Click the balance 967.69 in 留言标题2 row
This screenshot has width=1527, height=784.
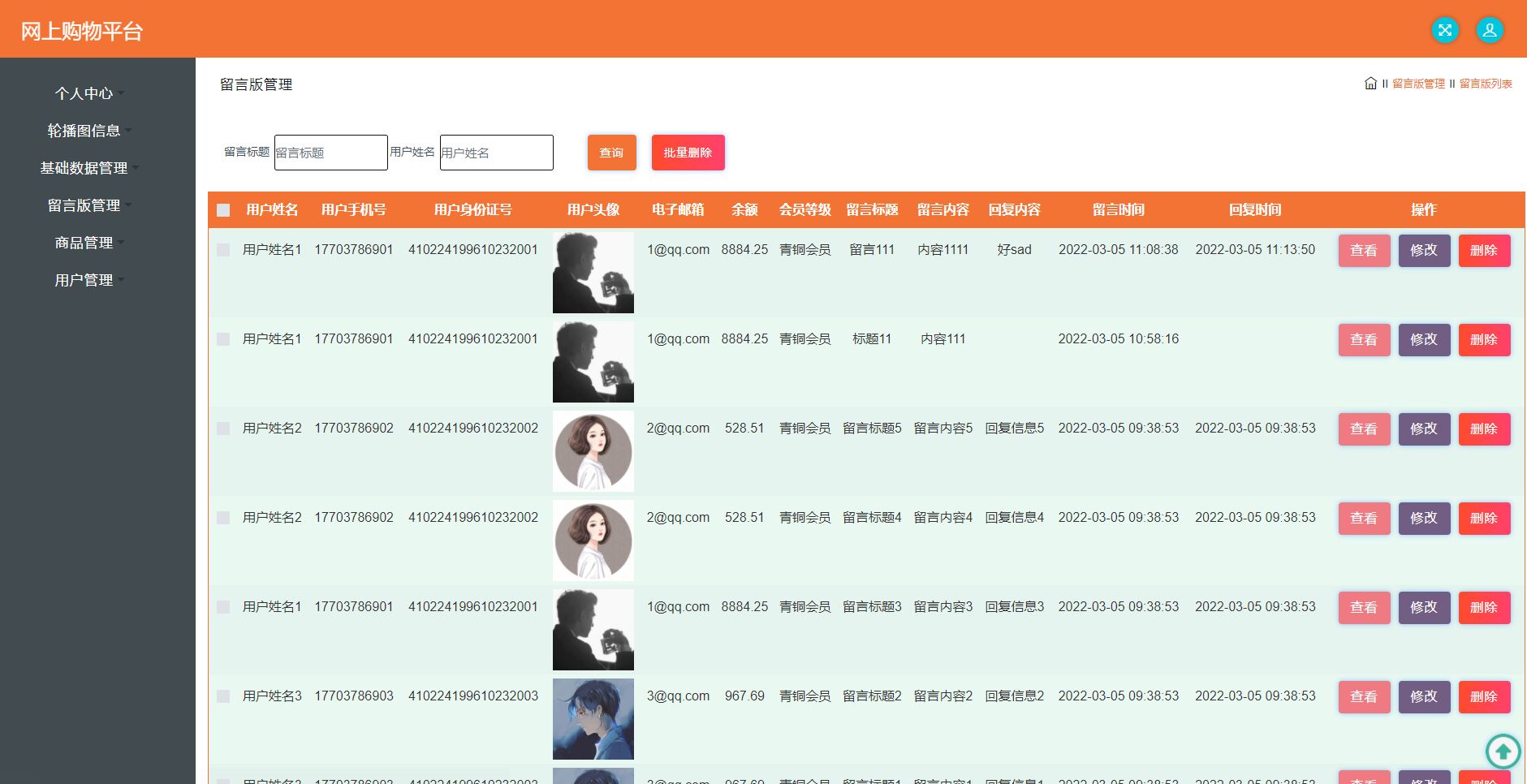click(x=744, y=696)
